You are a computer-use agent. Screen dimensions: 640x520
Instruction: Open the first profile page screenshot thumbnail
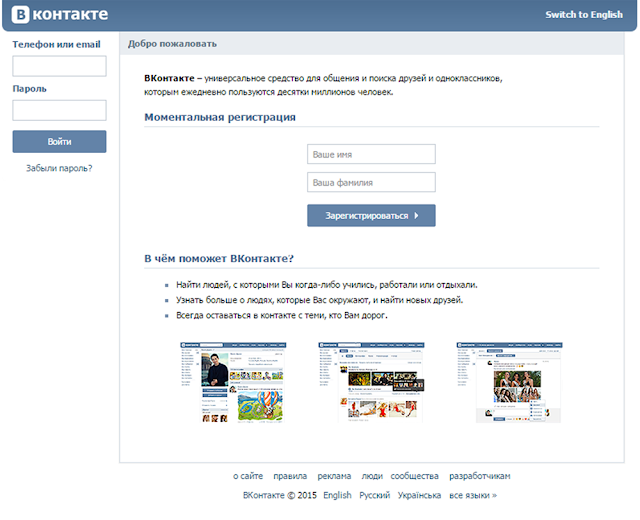coord(232,382)
